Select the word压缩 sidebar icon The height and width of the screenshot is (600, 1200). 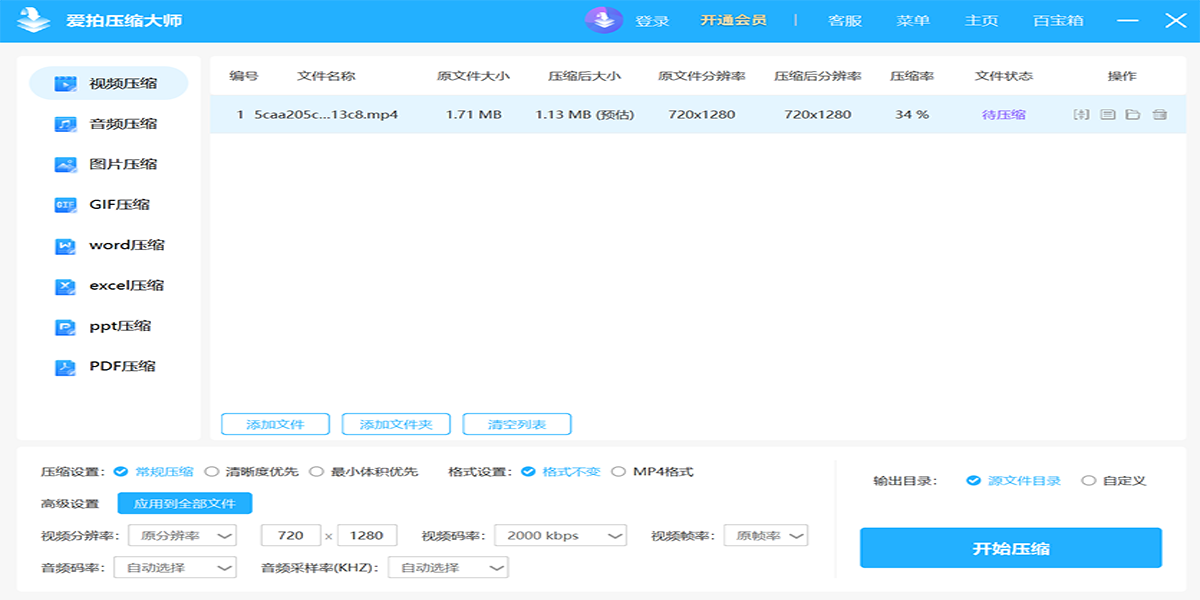tap(66, 246)
